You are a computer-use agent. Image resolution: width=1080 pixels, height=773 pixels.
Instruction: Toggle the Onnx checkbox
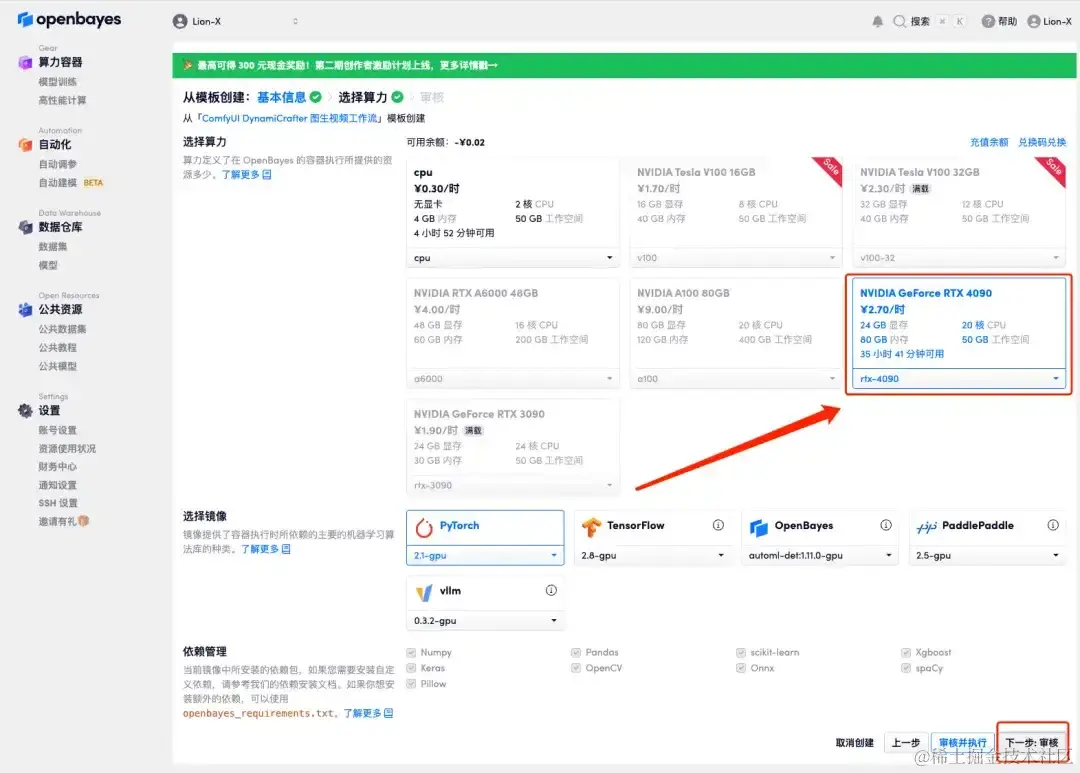pyautogui.click(x=741, y=668)
